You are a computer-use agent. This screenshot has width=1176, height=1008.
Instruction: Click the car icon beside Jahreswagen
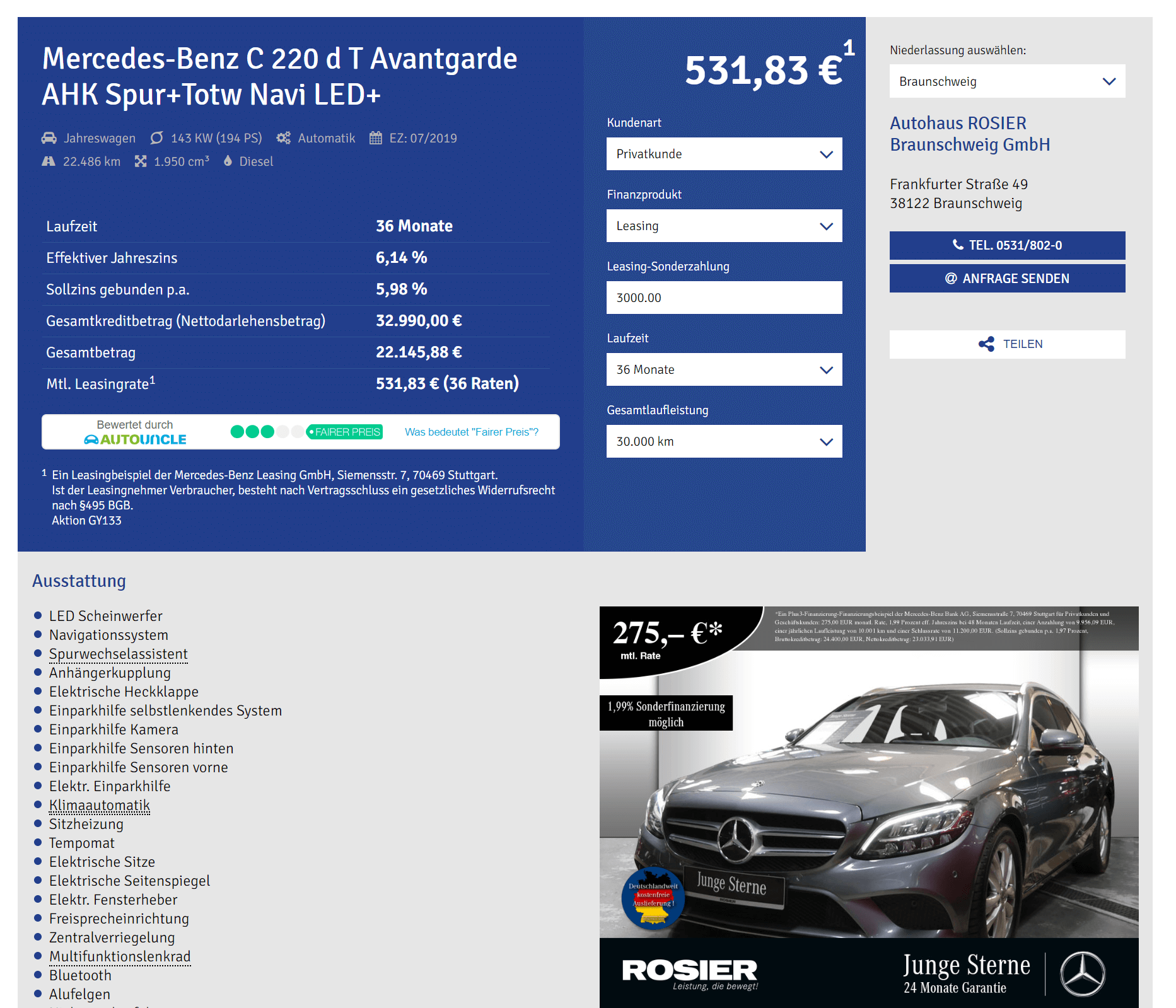click(49, 138)
